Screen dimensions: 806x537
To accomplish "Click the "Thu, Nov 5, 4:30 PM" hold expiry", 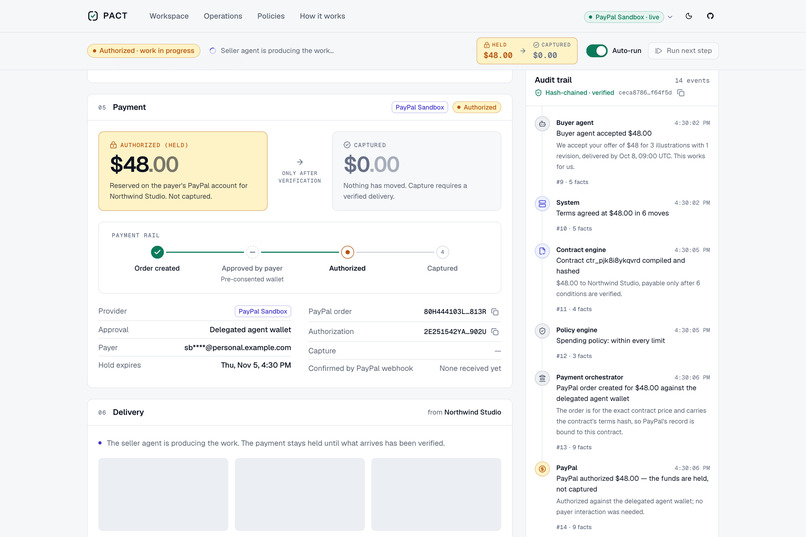I will point(256,365).
